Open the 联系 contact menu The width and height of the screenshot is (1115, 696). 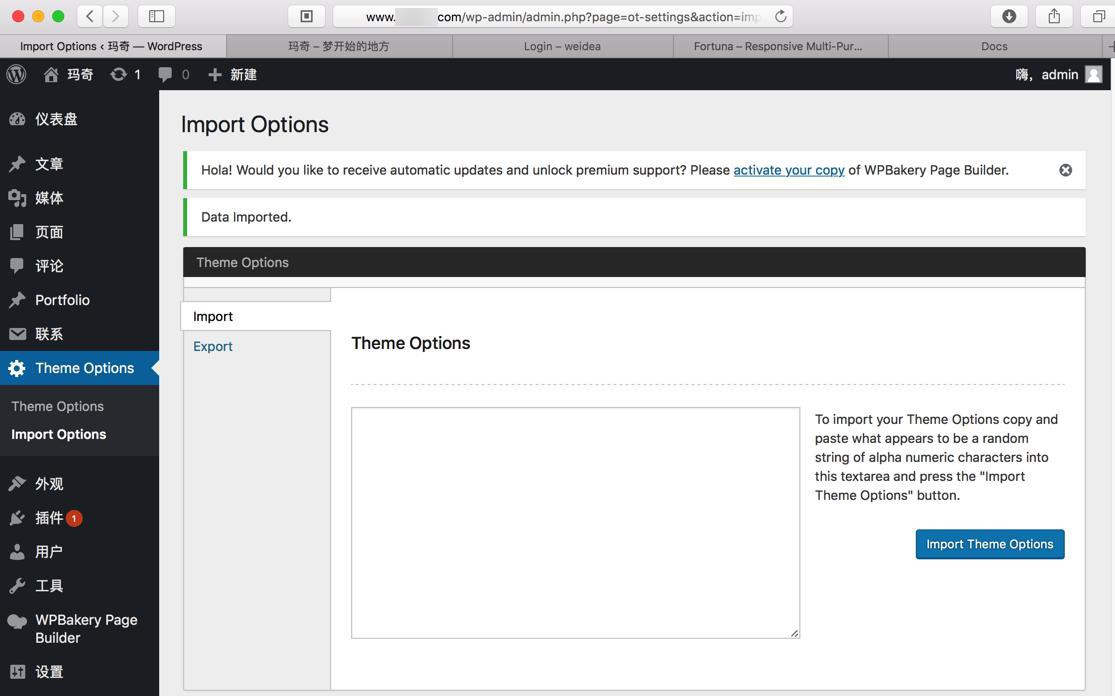pos(79,334)
